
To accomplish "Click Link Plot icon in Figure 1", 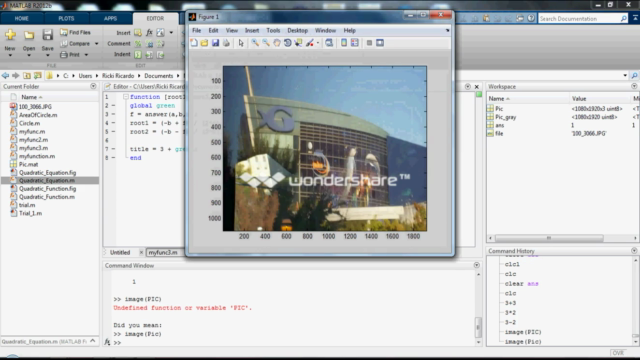I will pos(329,43).
